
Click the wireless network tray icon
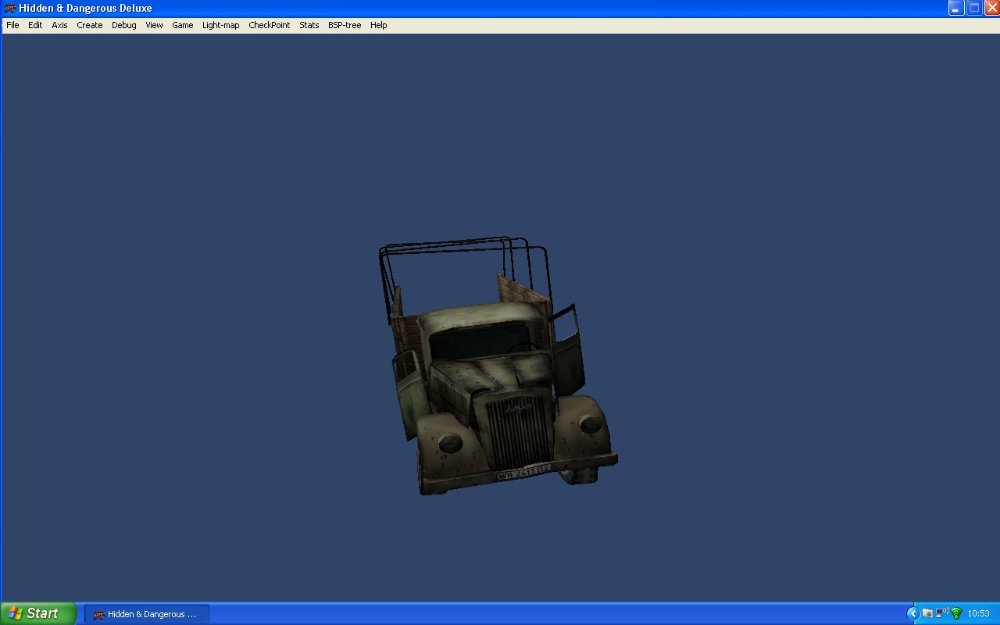(956, 614)
